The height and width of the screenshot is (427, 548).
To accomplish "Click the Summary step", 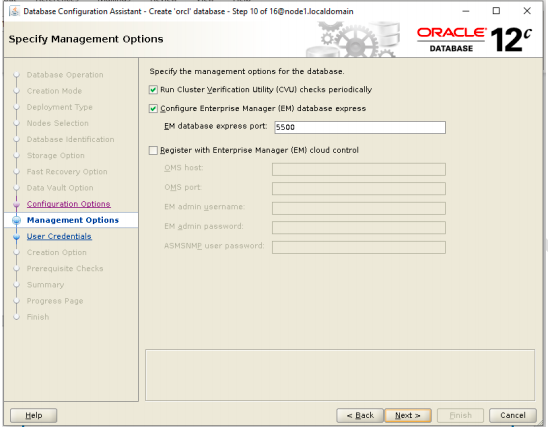I will [x=45, y=285].
